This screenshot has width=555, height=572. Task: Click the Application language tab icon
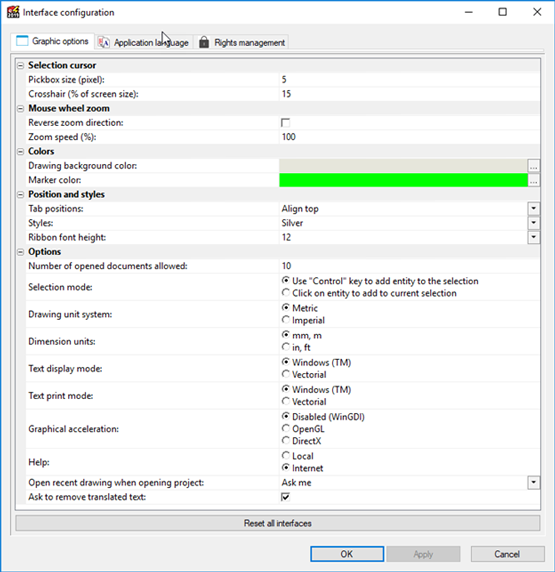tap(104, 43)
